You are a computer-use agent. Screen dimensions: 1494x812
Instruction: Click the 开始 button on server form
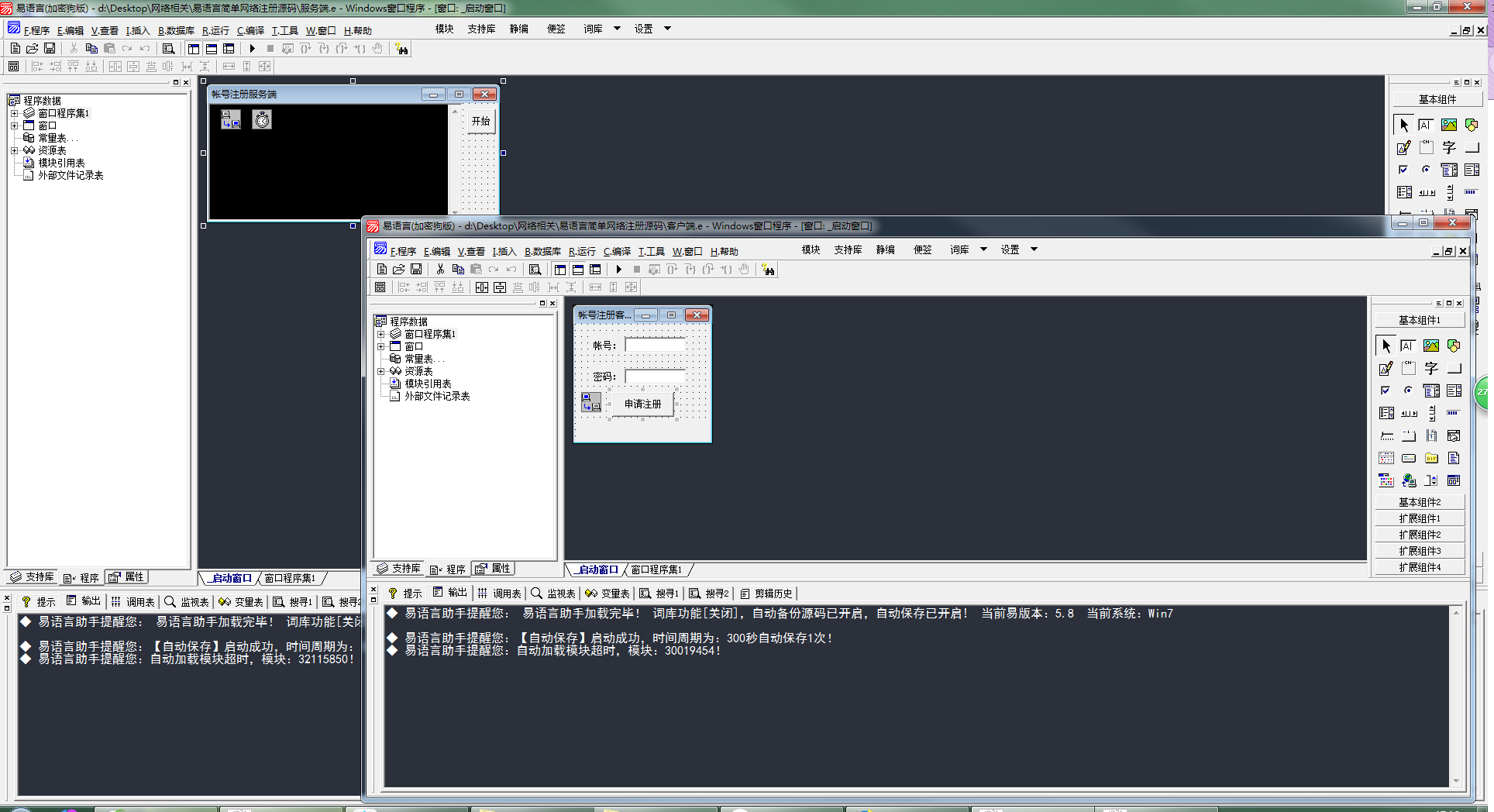point(480,122)
